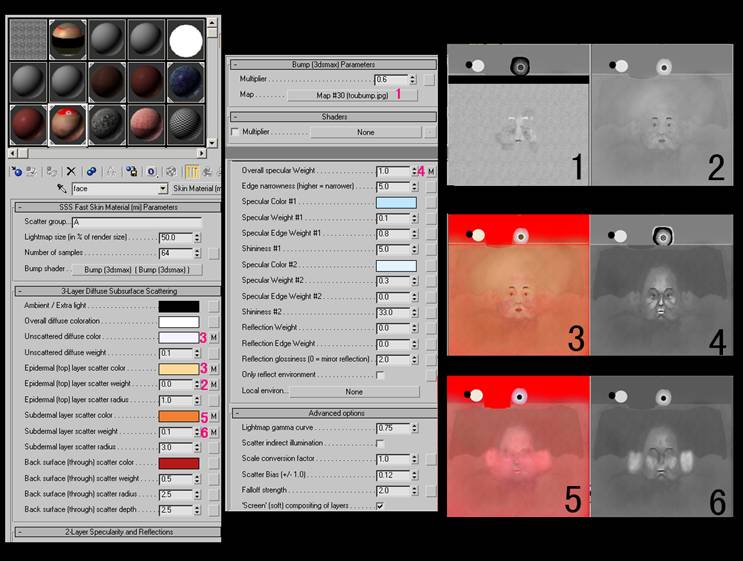Viewport: 743px width, 561px height.
Task: Click the Make Unique chain icon
Action: point(111,171)
